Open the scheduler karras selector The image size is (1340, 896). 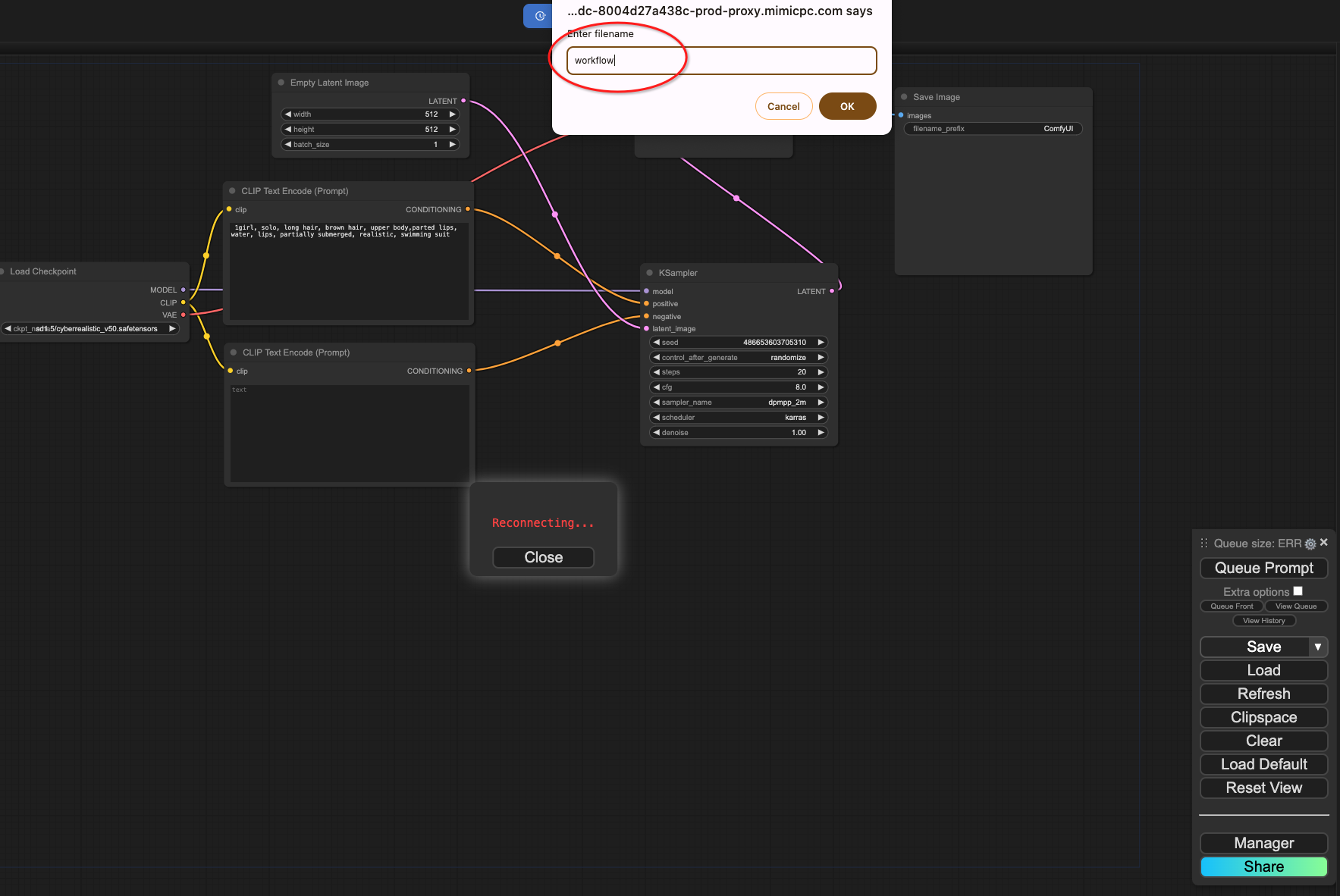coord(739,418)
